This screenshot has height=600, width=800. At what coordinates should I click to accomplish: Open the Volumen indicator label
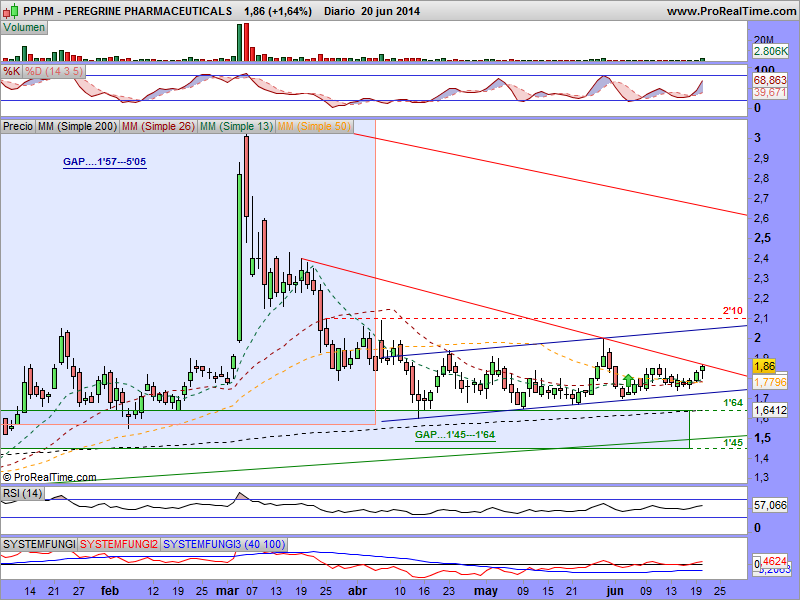[24, 28]
